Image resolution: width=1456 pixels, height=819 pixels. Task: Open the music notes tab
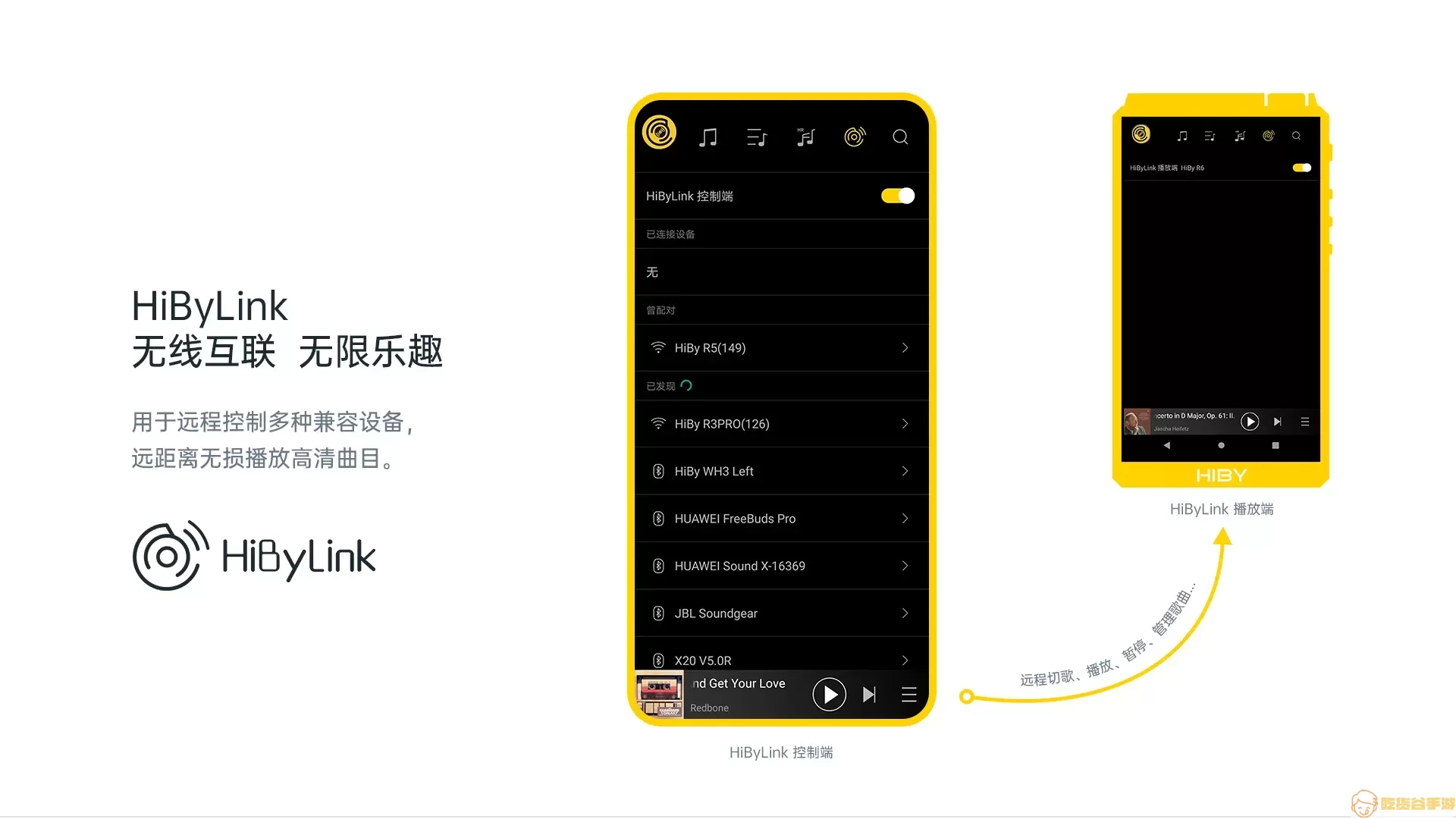tap(708, 136)
